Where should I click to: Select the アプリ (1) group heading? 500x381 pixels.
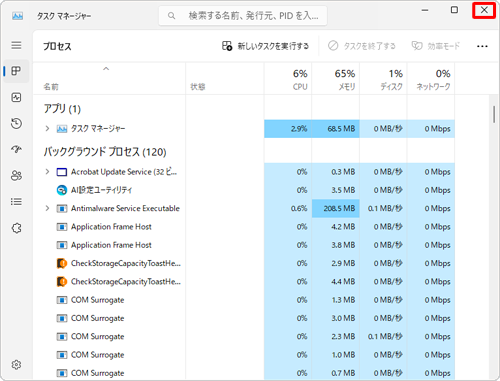point(62,109)
